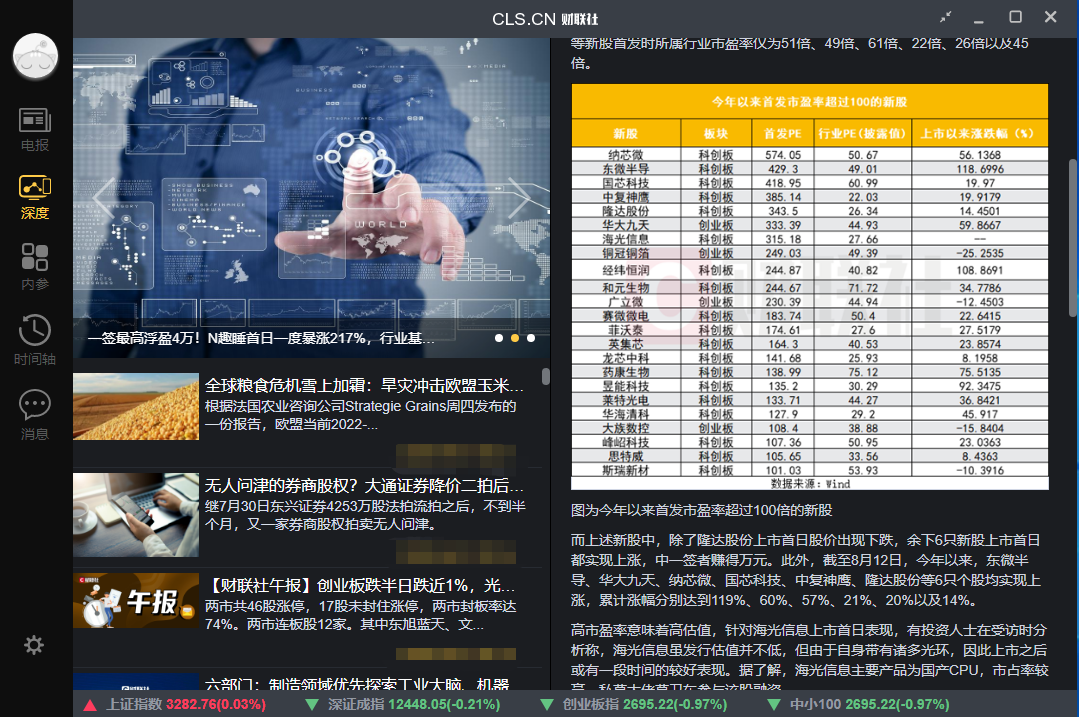Select the third carousel dot indicator
This screenshot has height=717, width=1079.
(531, 338)
